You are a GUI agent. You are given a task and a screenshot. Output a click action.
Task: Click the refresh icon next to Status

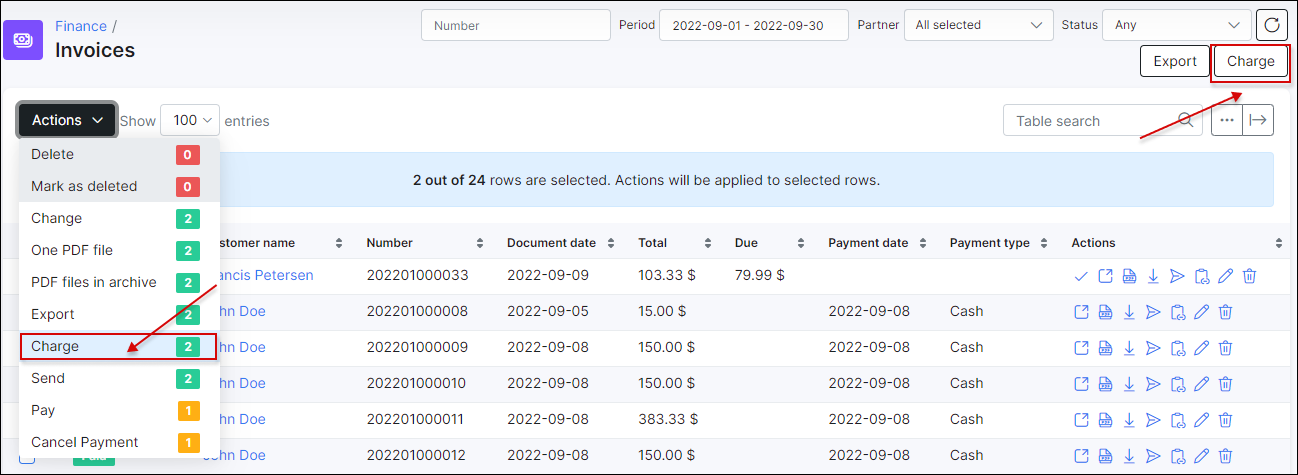click(1271, 25)
